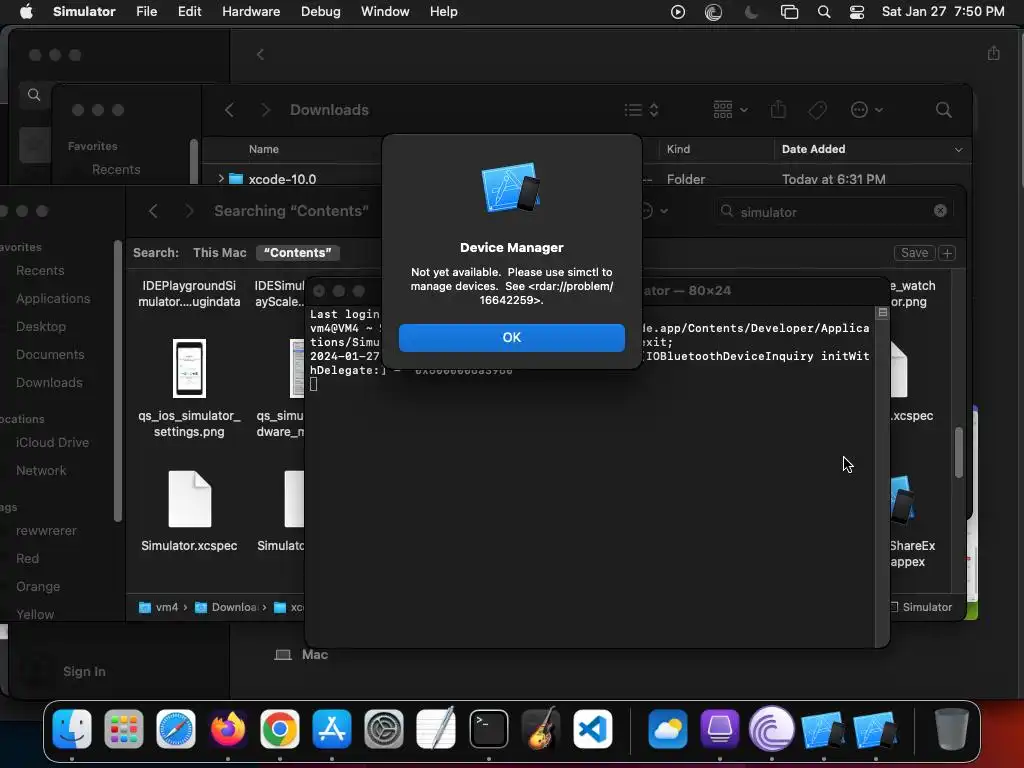Image resolution: width=1024 pixels, height=768 pixels.
Task: Open the Window menu
Action: point(385,12)
